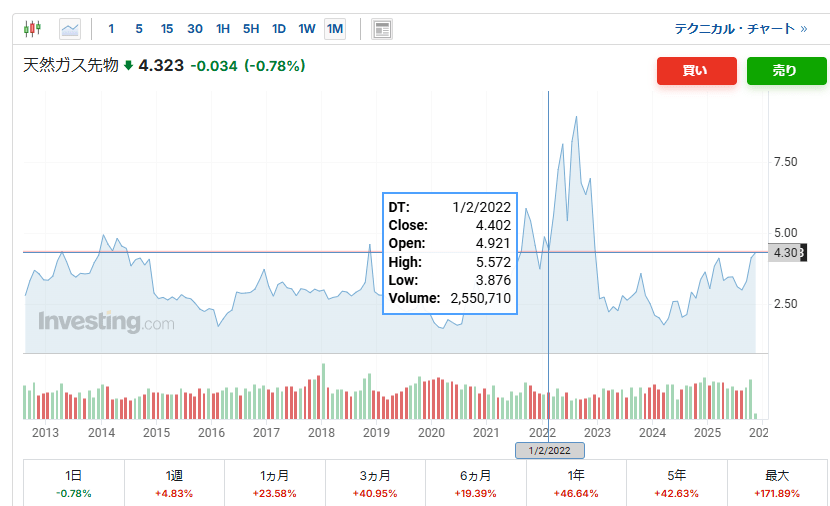Select the area chart type icon

click(x=70, y=29)
